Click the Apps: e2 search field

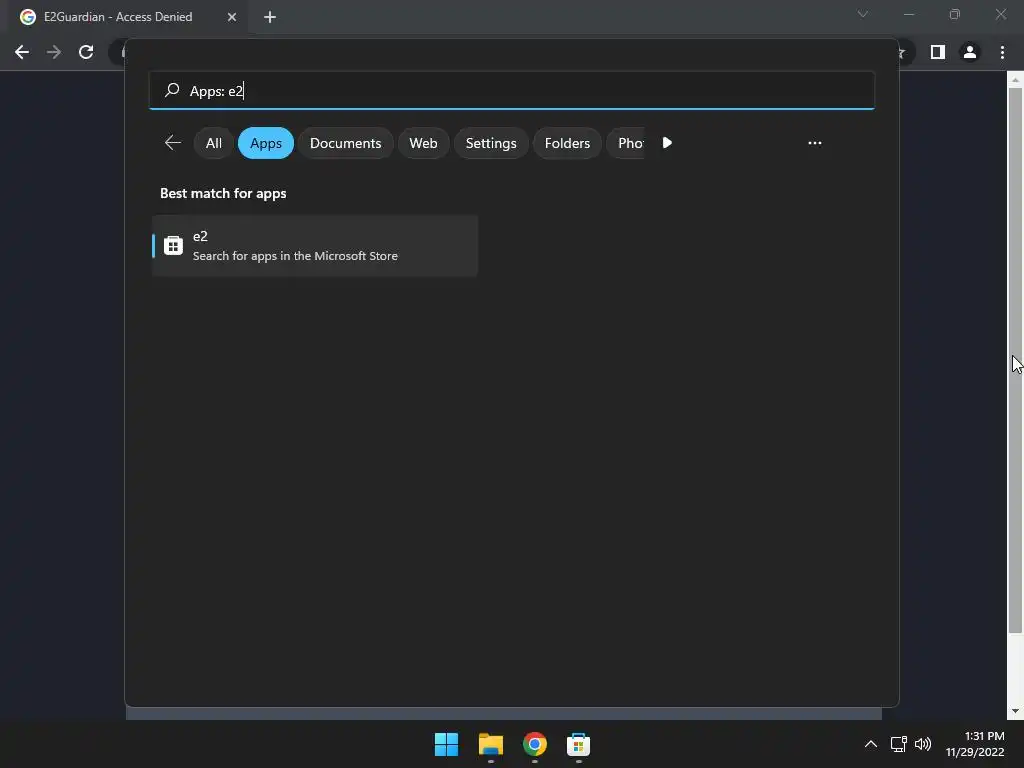click(511, 90)
